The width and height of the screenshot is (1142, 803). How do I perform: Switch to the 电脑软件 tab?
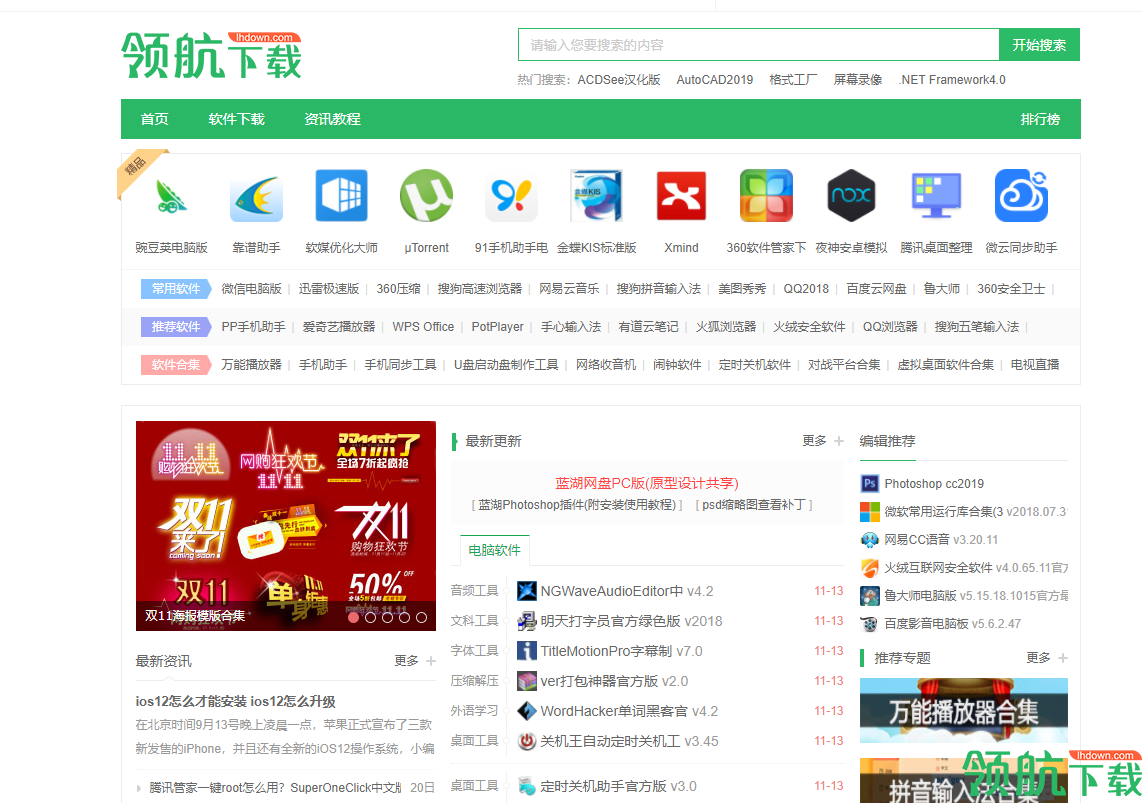pos(495,550)
